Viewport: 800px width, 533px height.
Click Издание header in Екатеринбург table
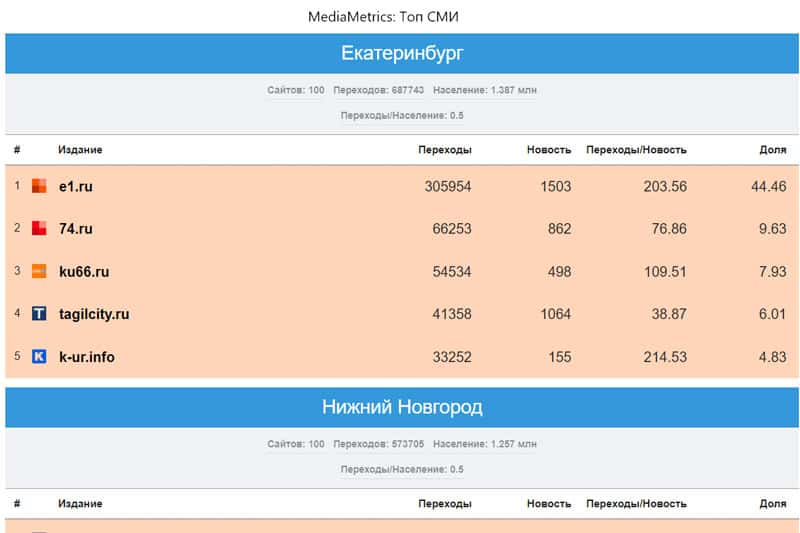pos(80,150)
